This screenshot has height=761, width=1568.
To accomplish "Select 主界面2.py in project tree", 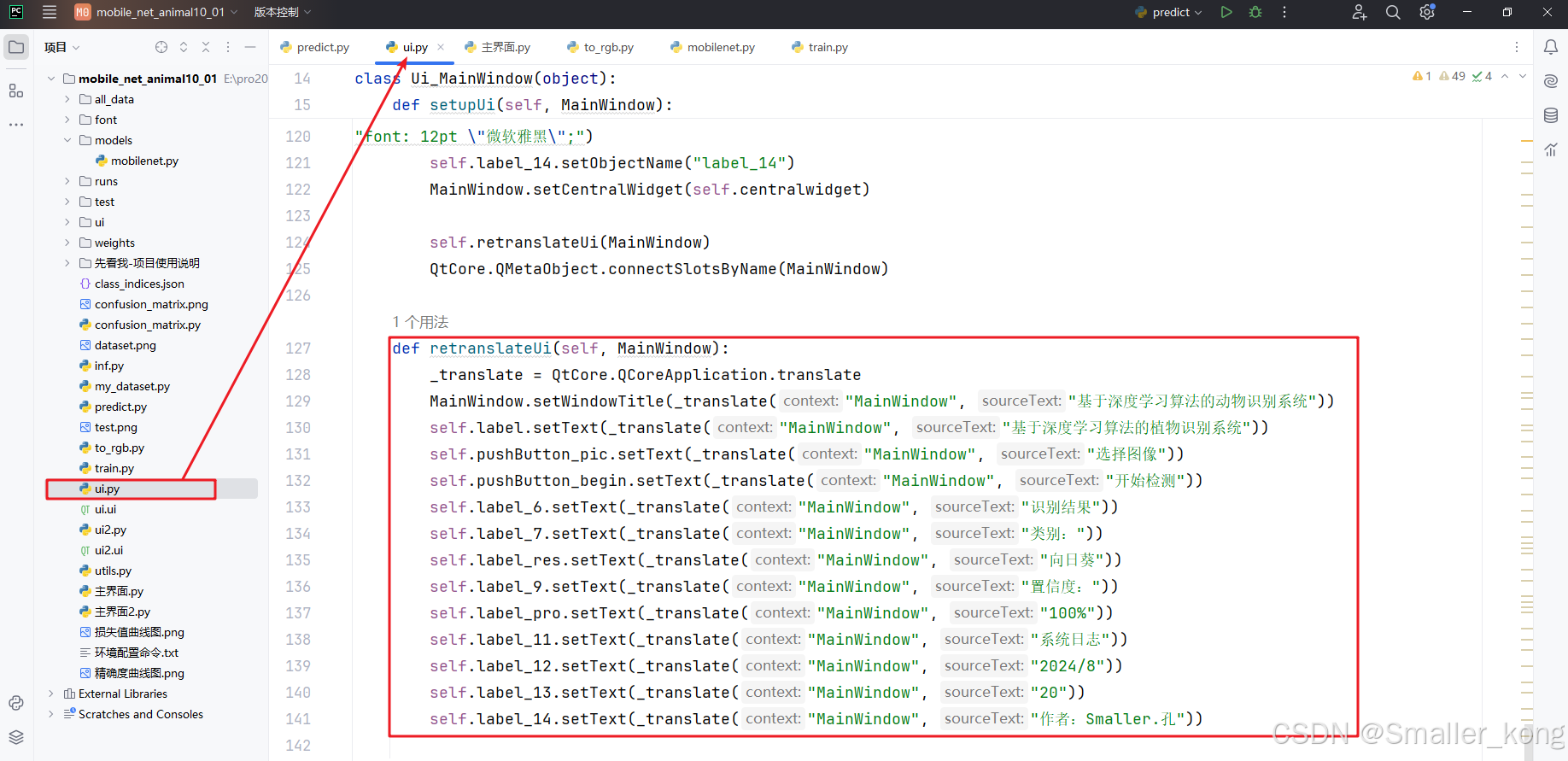I will 115,612.
